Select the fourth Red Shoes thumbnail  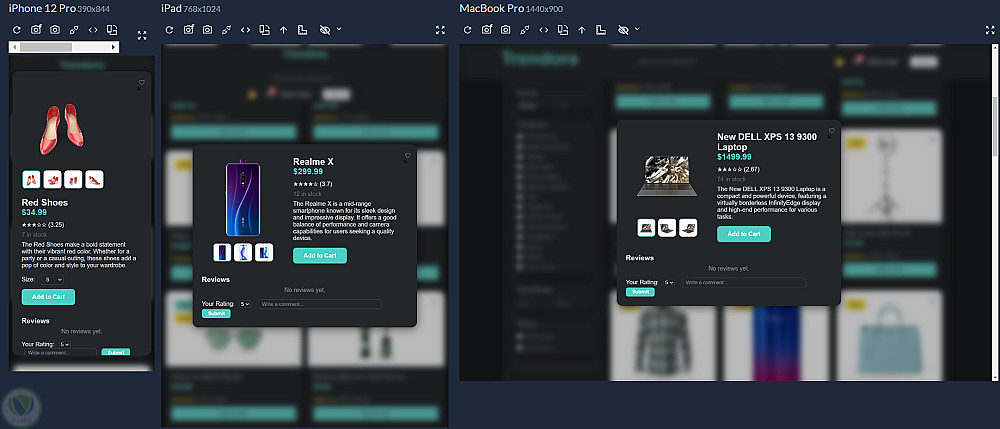pos(94,179)
